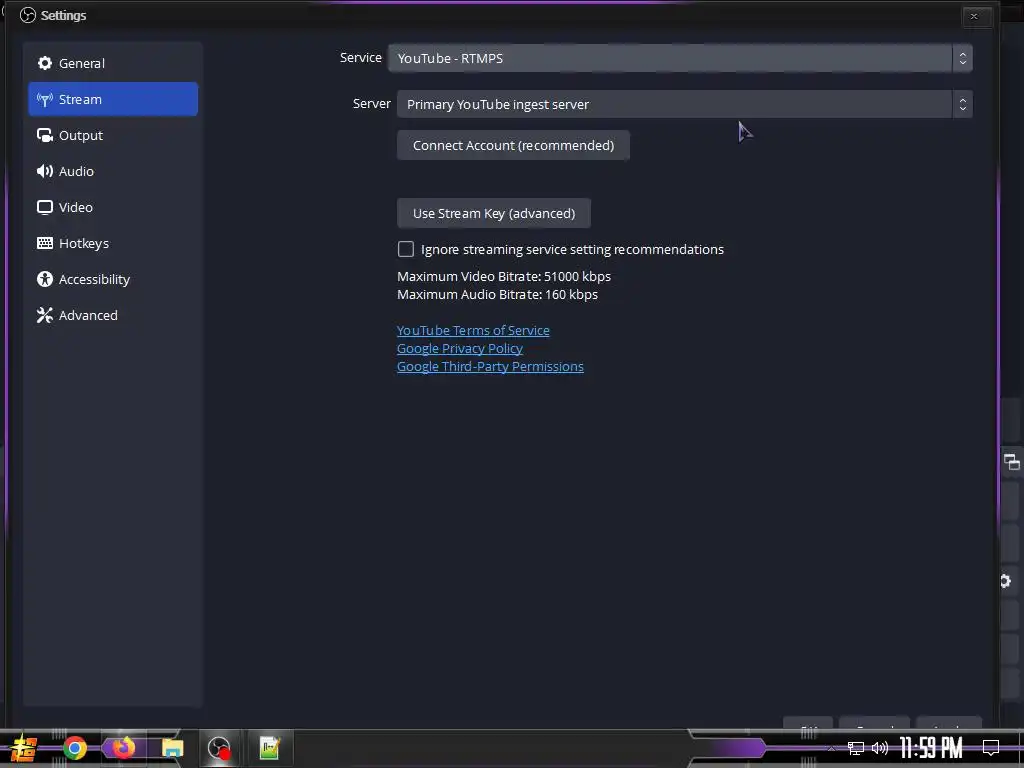The image size is (1024, 768).
Task: Open Google Third-Party Permissions link
Action: click(490, 366)
